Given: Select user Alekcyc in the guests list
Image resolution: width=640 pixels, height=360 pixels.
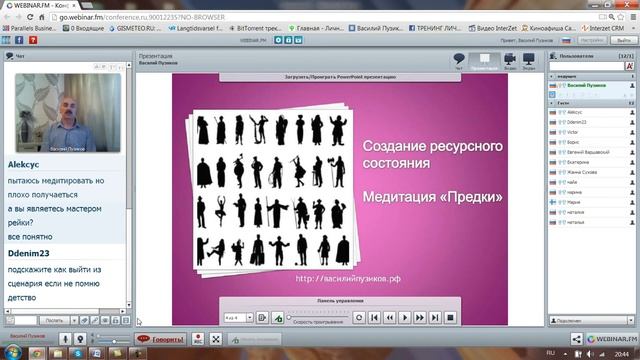Looking at the screenshot, I should coord(591,112).
